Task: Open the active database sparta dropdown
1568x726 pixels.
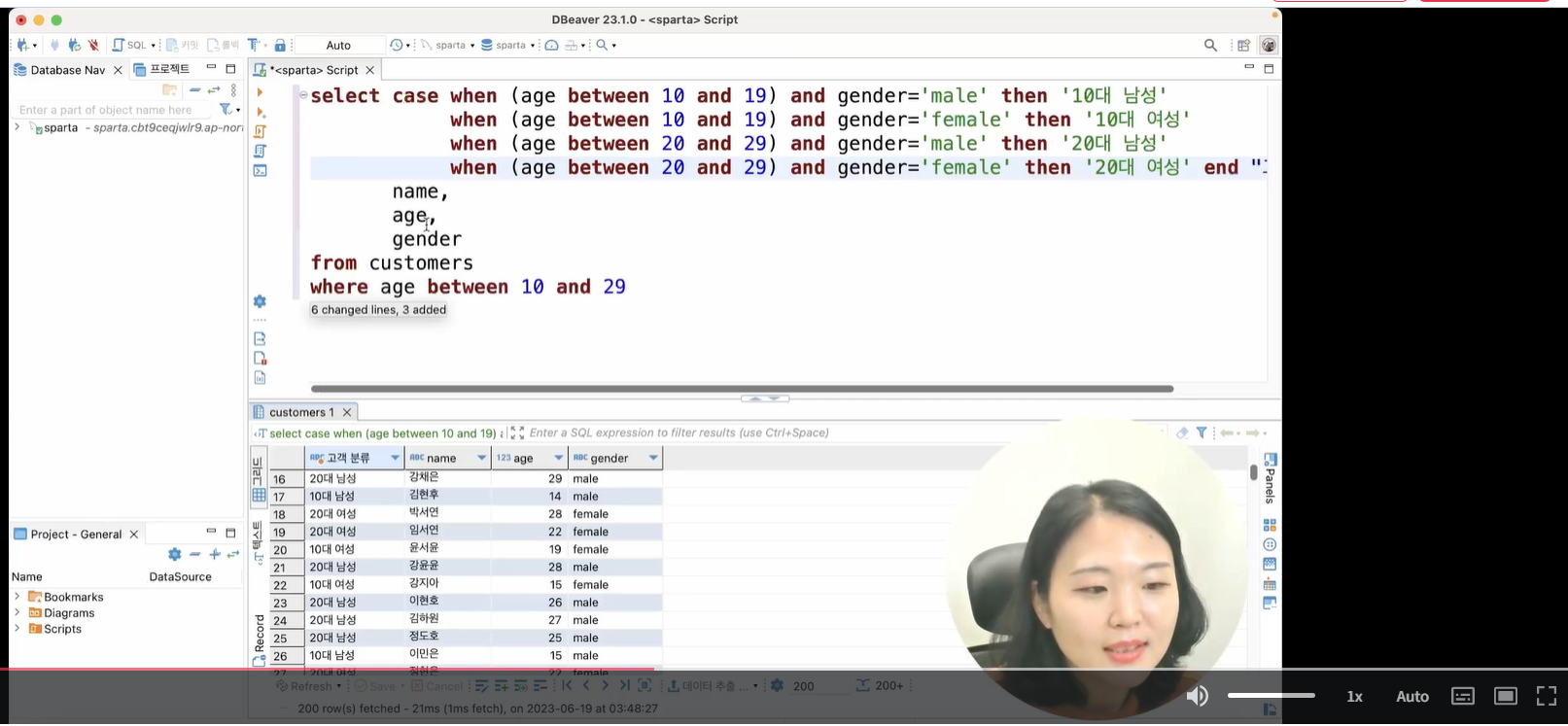Action: (x=508, y=45)
